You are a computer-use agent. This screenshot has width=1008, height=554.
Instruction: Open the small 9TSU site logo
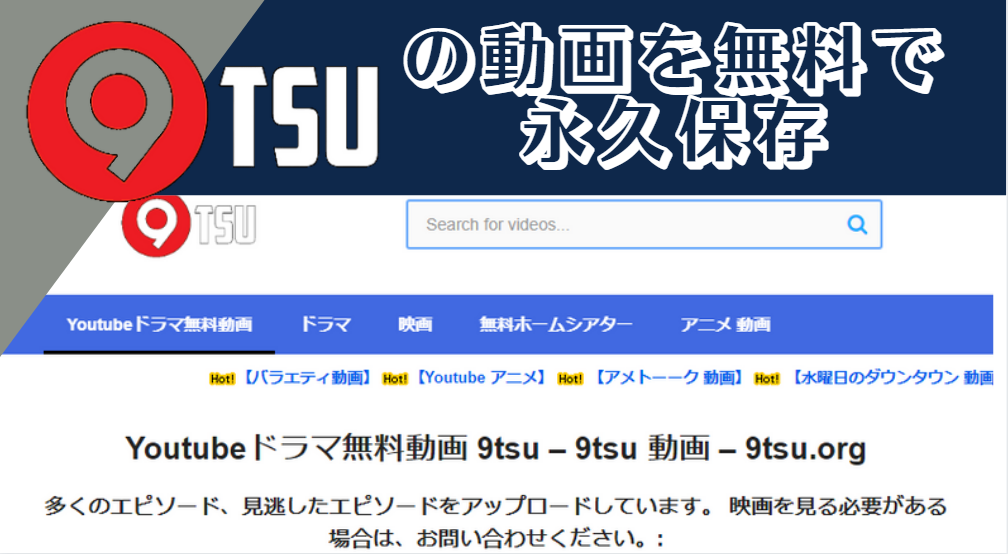point(189,225)
